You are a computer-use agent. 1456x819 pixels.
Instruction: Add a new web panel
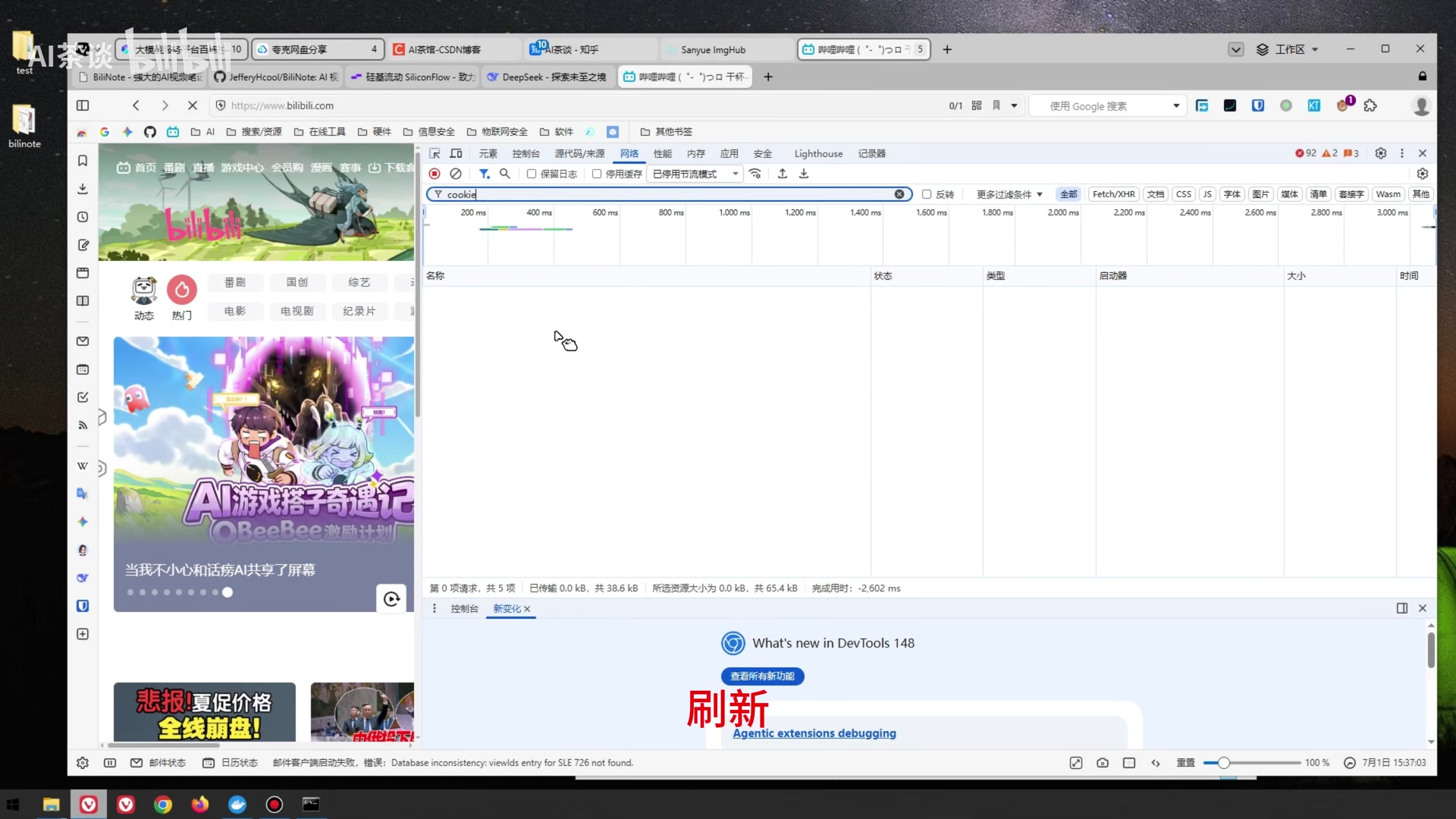point(83,634)
